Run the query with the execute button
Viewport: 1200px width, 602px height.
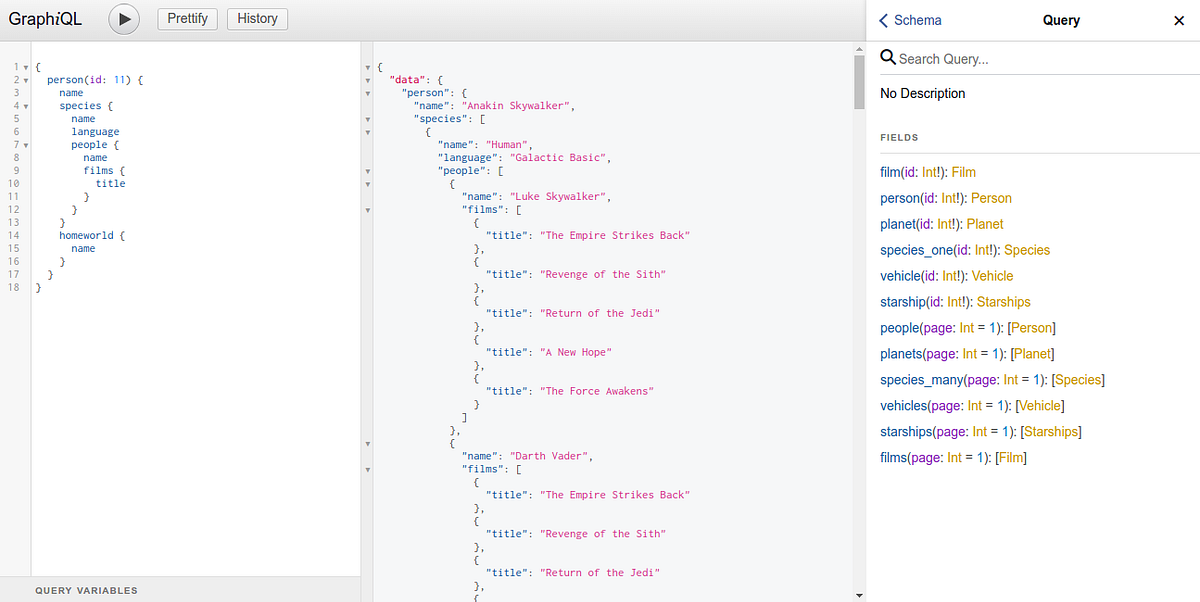[123, 19]
